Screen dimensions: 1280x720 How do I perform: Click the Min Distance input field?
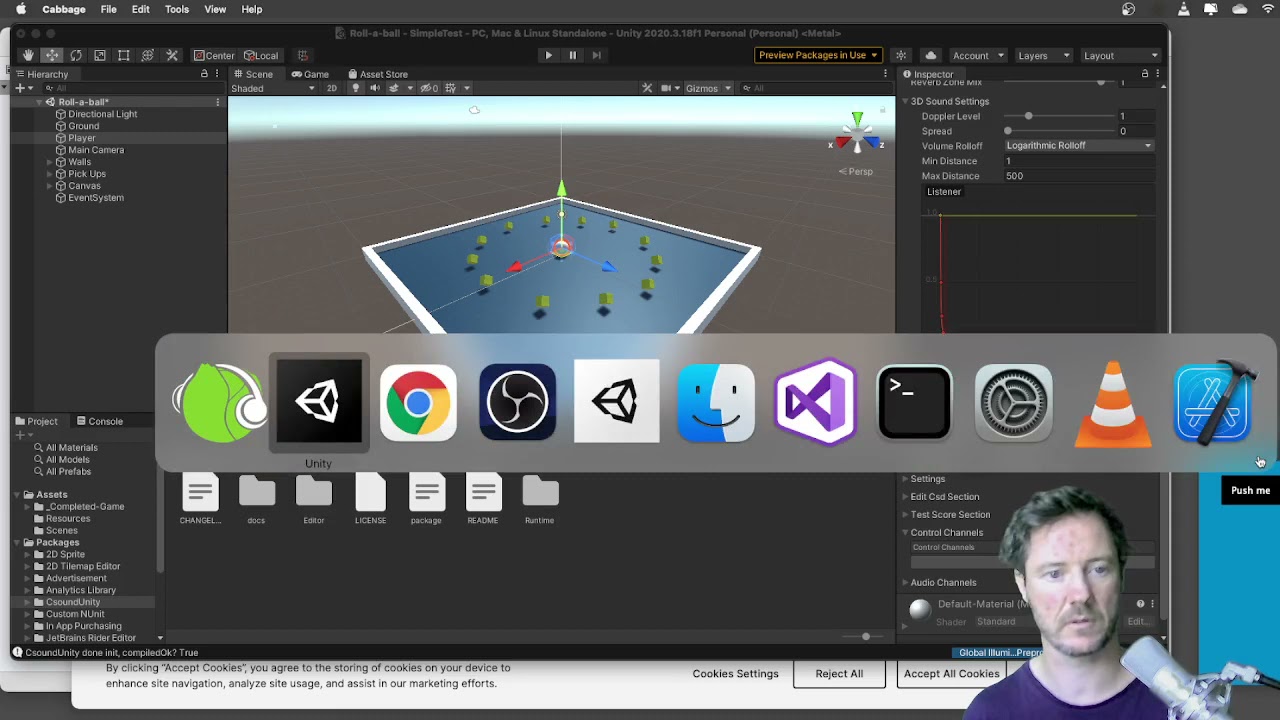click(1079, 161)
